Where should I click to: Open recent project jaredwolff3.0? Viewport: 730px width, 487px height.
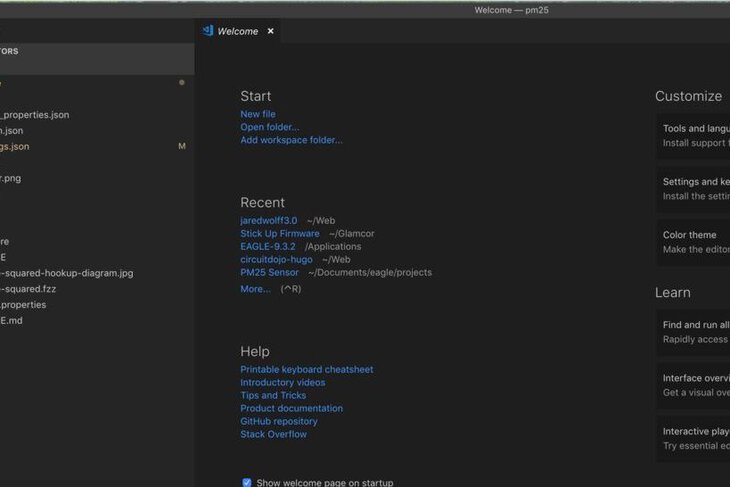(x=269, y=221)
